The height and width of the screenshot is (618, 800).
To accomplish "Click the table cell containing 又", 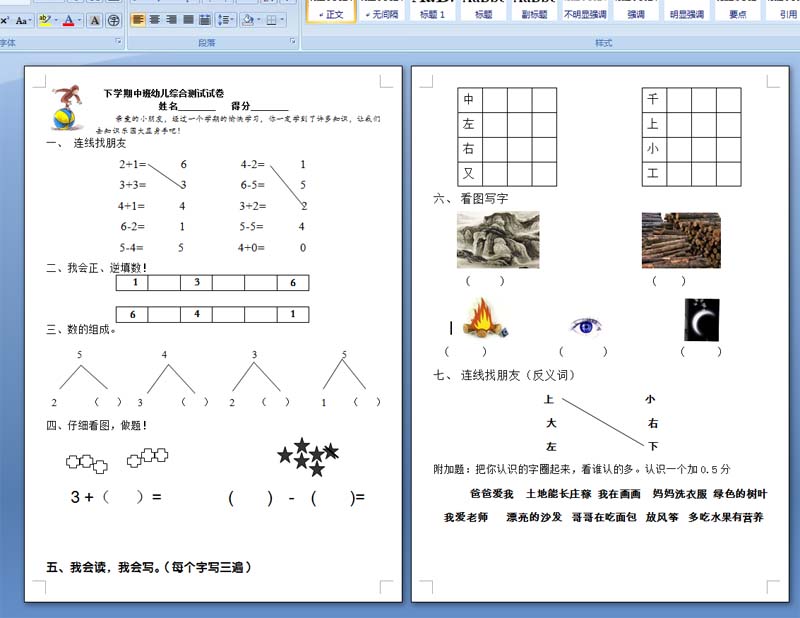I will pyautogui.click(x=470, y=174).
